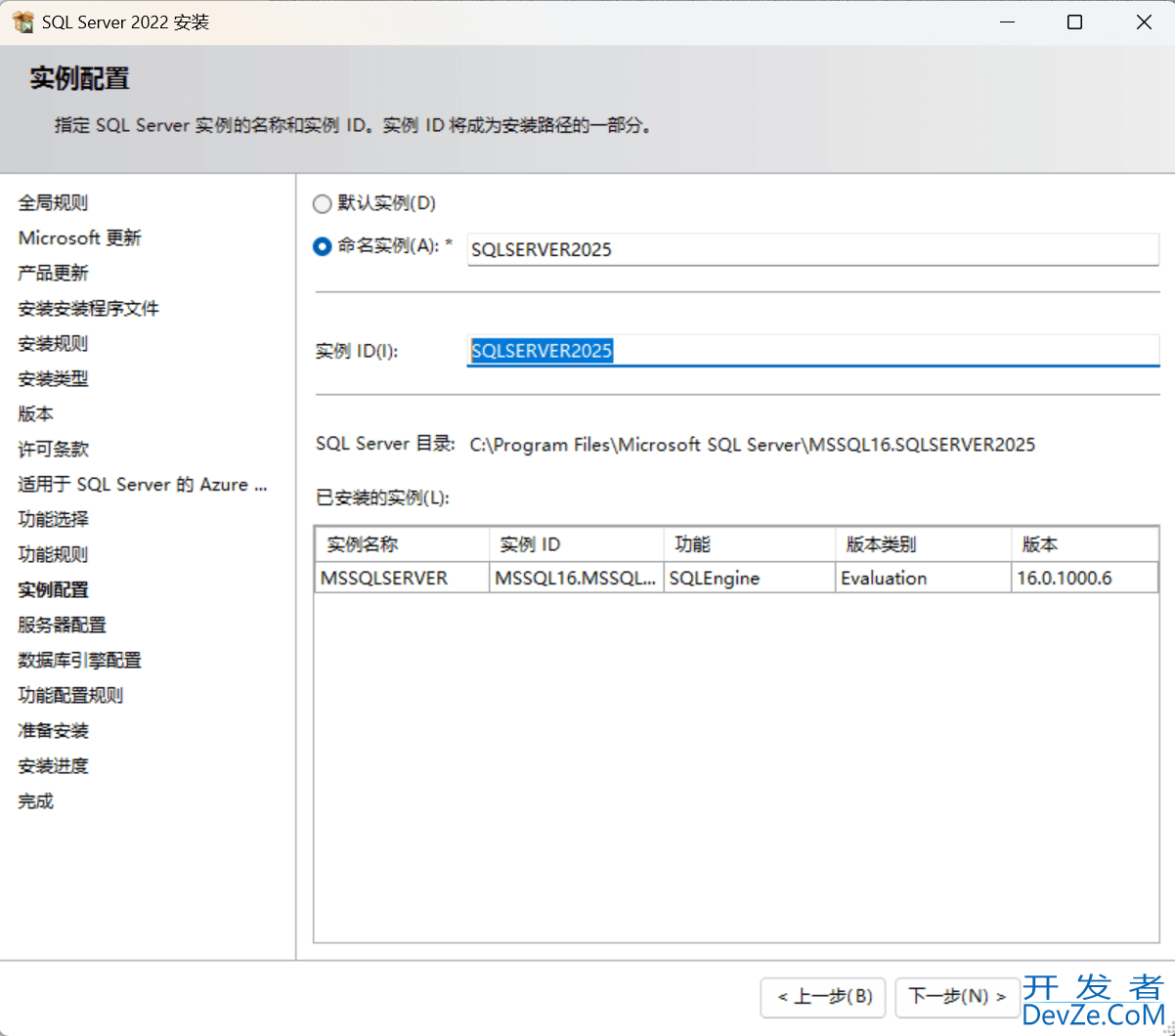Click the Evaluation edition cell

[x=924, y=578]
